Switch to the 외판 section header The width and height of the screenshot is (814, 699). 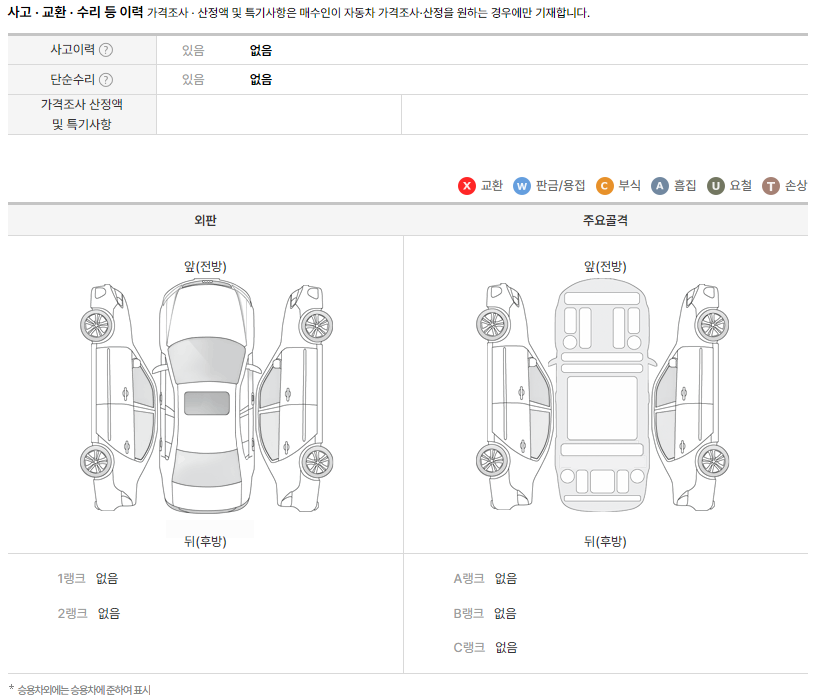pos(204,220)
